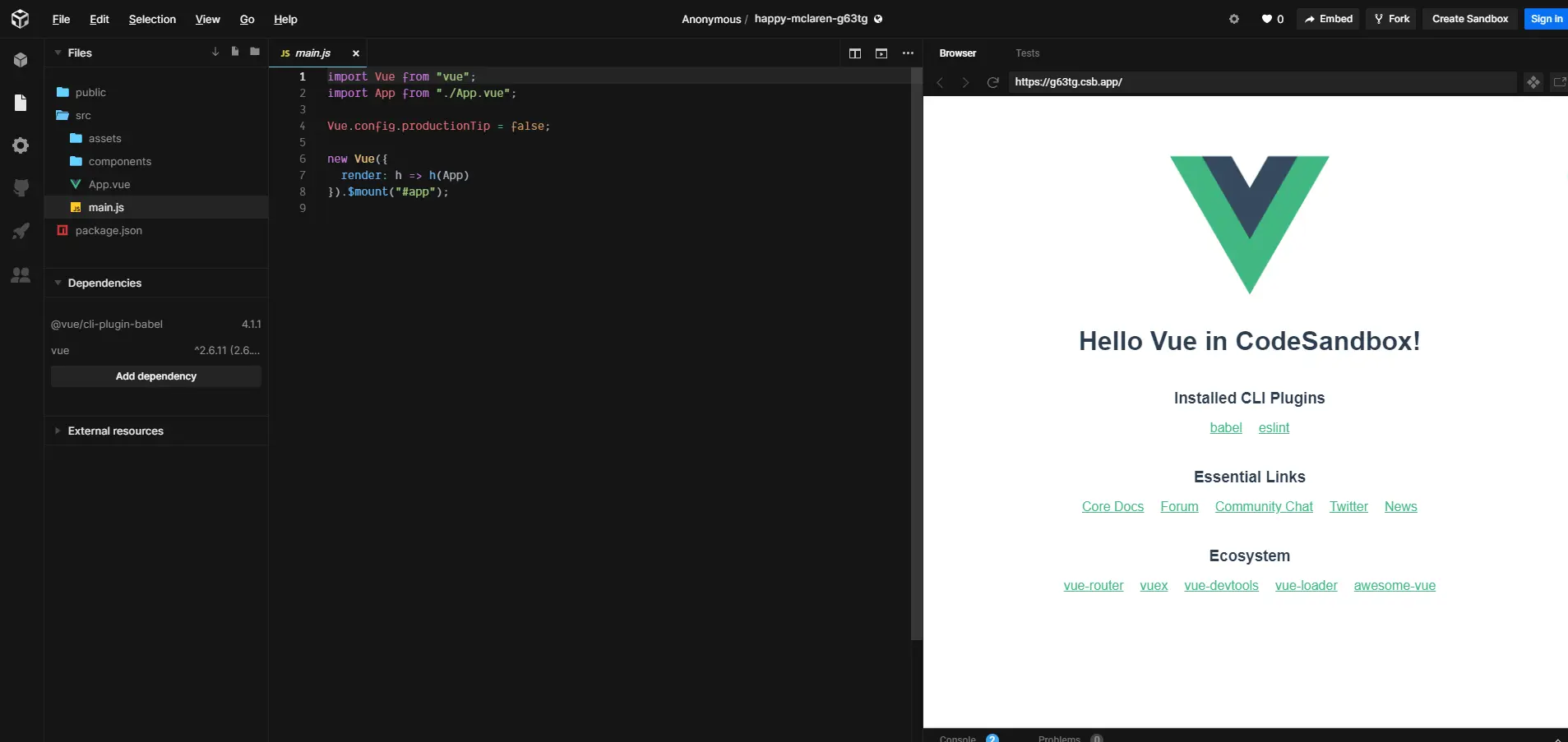Open the vue-router link in preview
Screen dimensions: 1568x742
tap(1094, 586)
